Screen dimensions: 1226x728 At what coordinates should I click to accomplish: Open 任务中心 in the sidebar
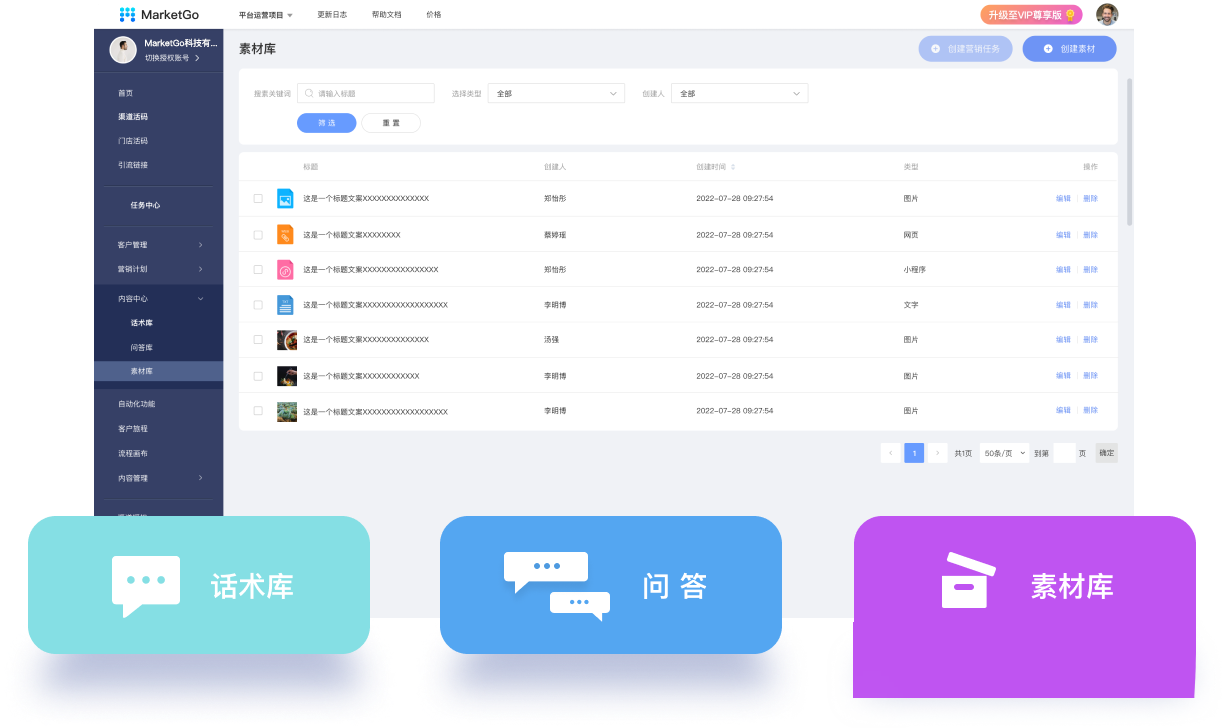[x=145, y=205]
